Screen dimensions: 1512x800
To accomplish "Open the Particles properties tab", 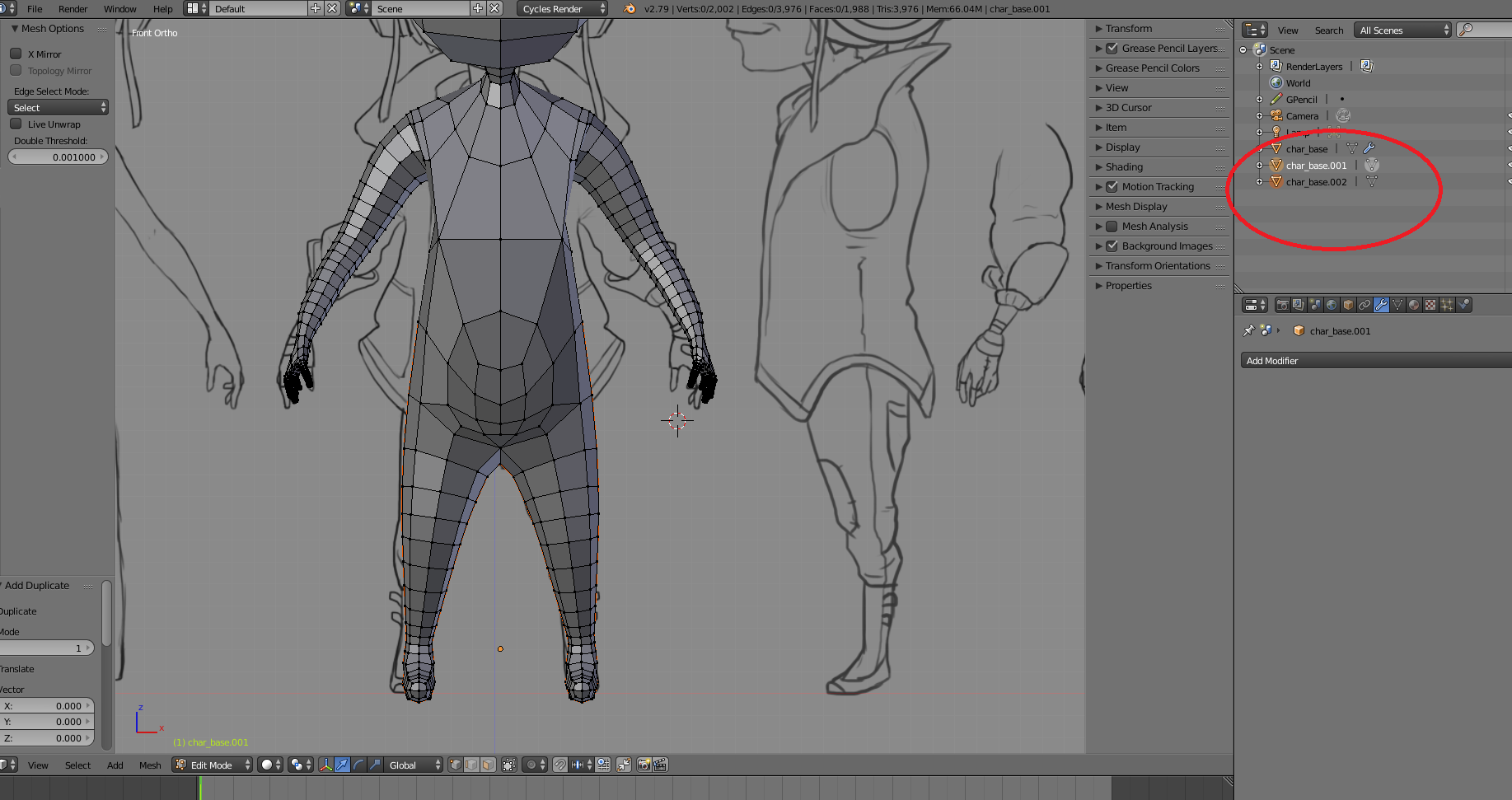I will (1447, 305).
